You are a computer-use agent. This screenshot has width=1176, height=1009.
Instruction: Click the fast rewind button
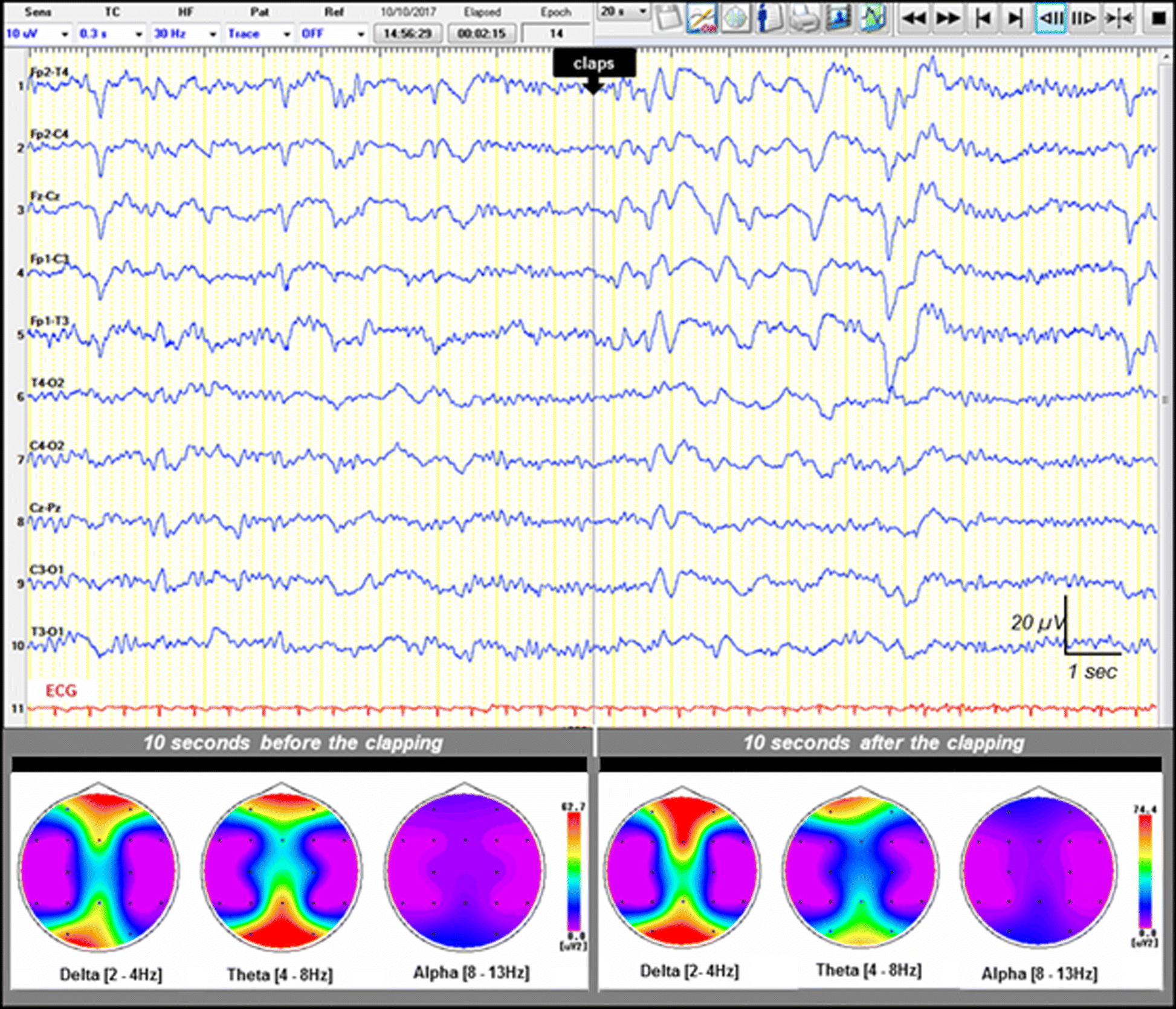914,18
